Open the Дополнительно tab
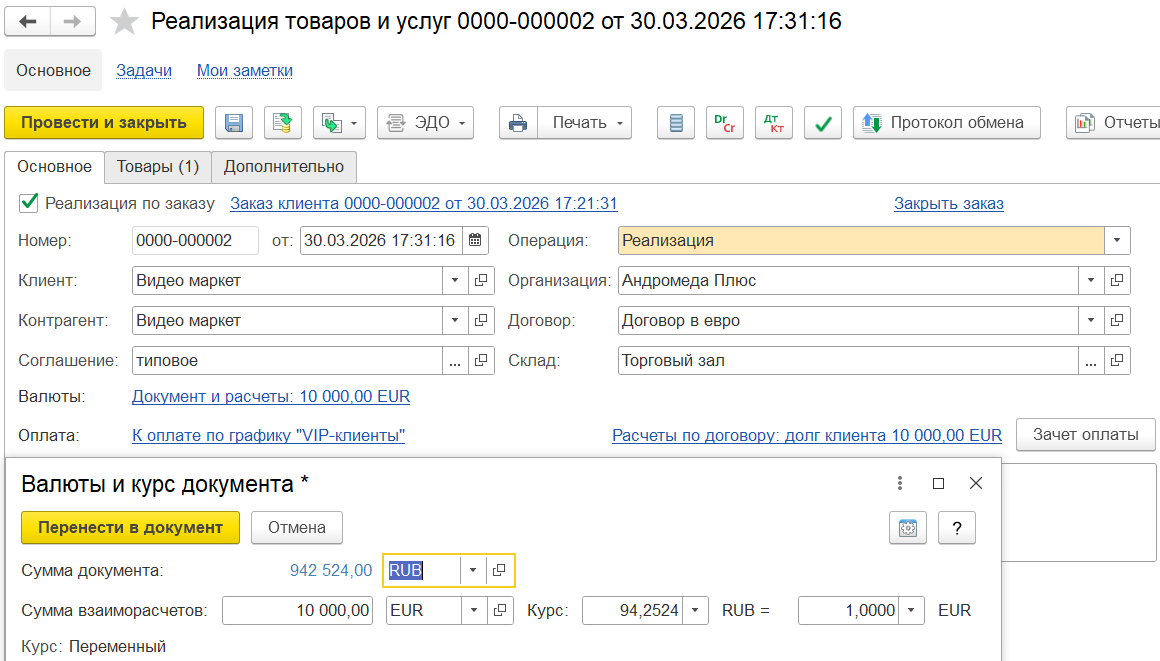 coord(284,167)
